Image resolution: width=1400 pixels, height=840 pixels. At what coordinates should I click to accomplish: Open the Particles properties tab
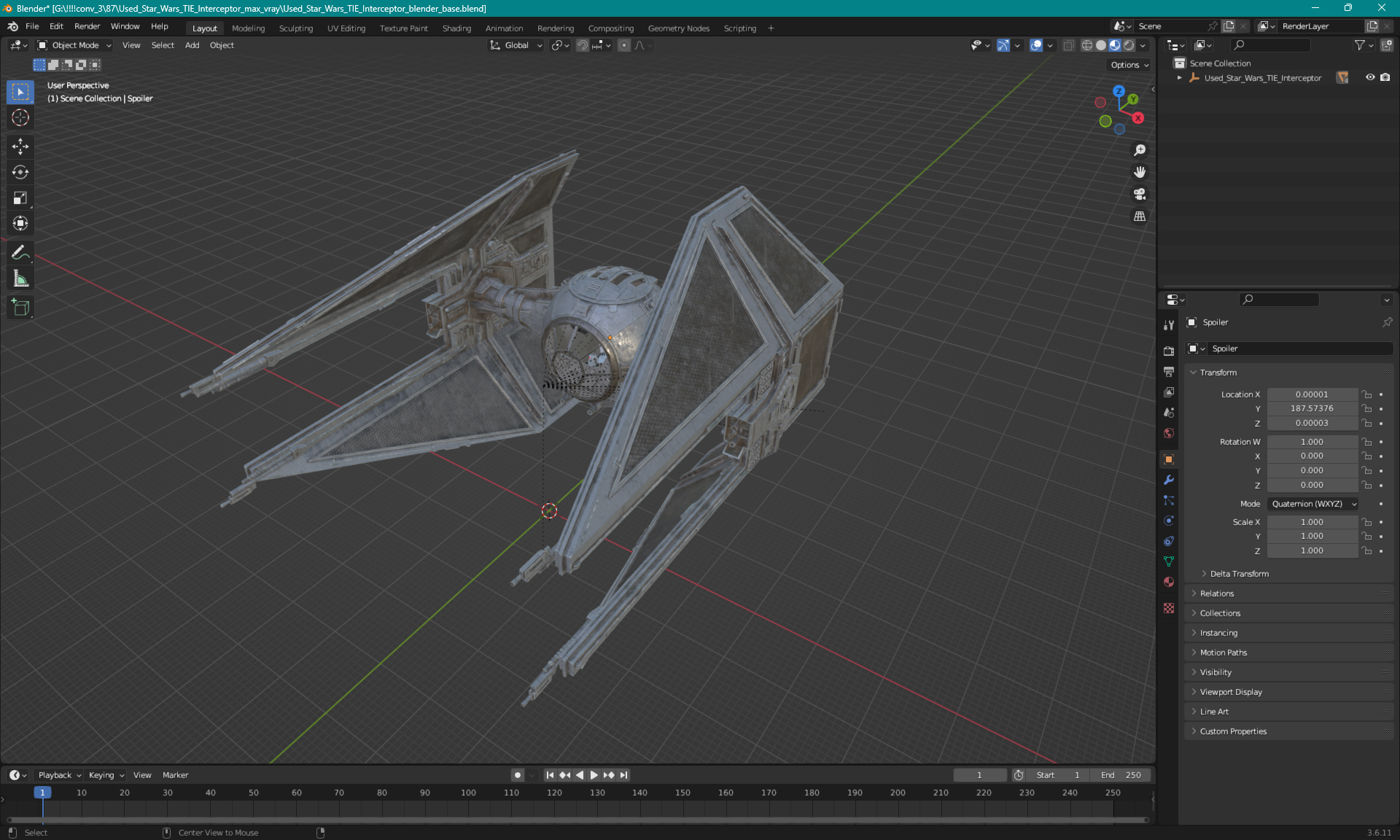tap(1169, 500)
